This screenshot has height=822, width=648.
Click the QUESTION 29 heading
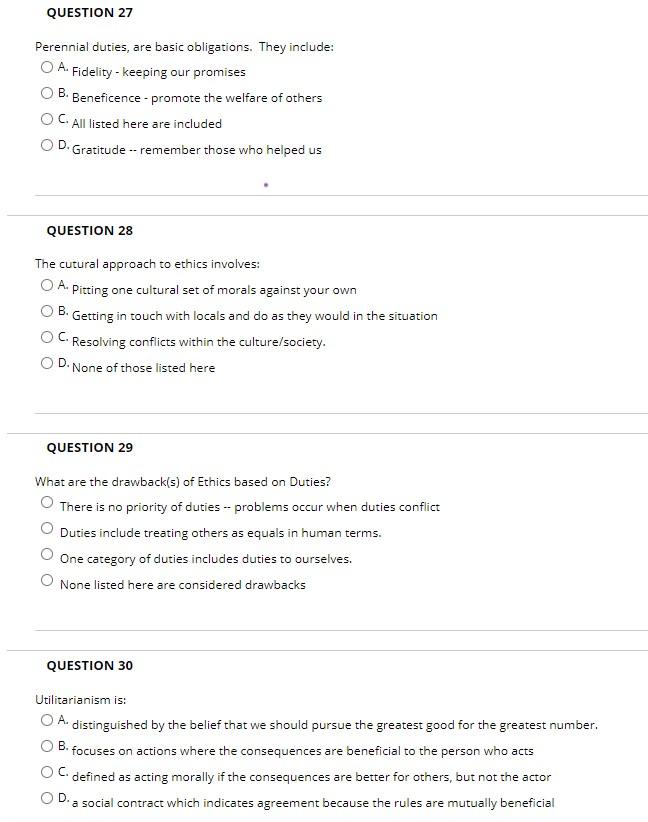89,447
